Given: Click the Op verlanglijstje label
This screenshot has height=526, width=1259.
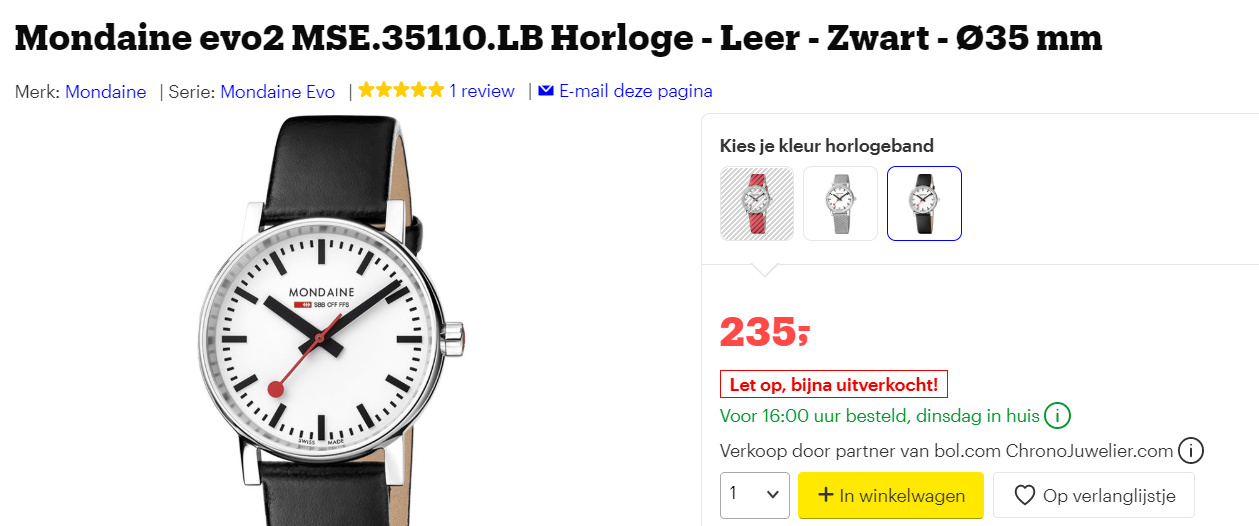Looking at the screenshot, I should [x=1109, y=495].
